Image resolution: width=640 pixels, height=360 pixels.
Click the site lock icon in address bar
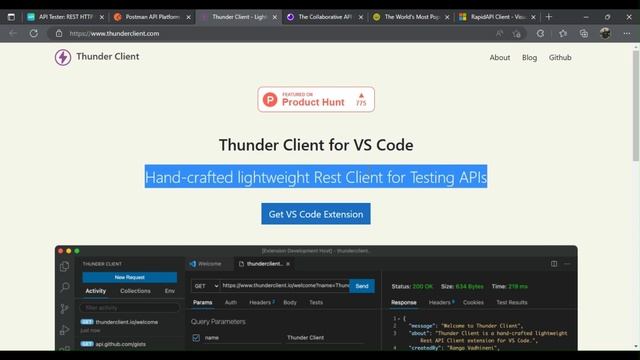point(59,33)
